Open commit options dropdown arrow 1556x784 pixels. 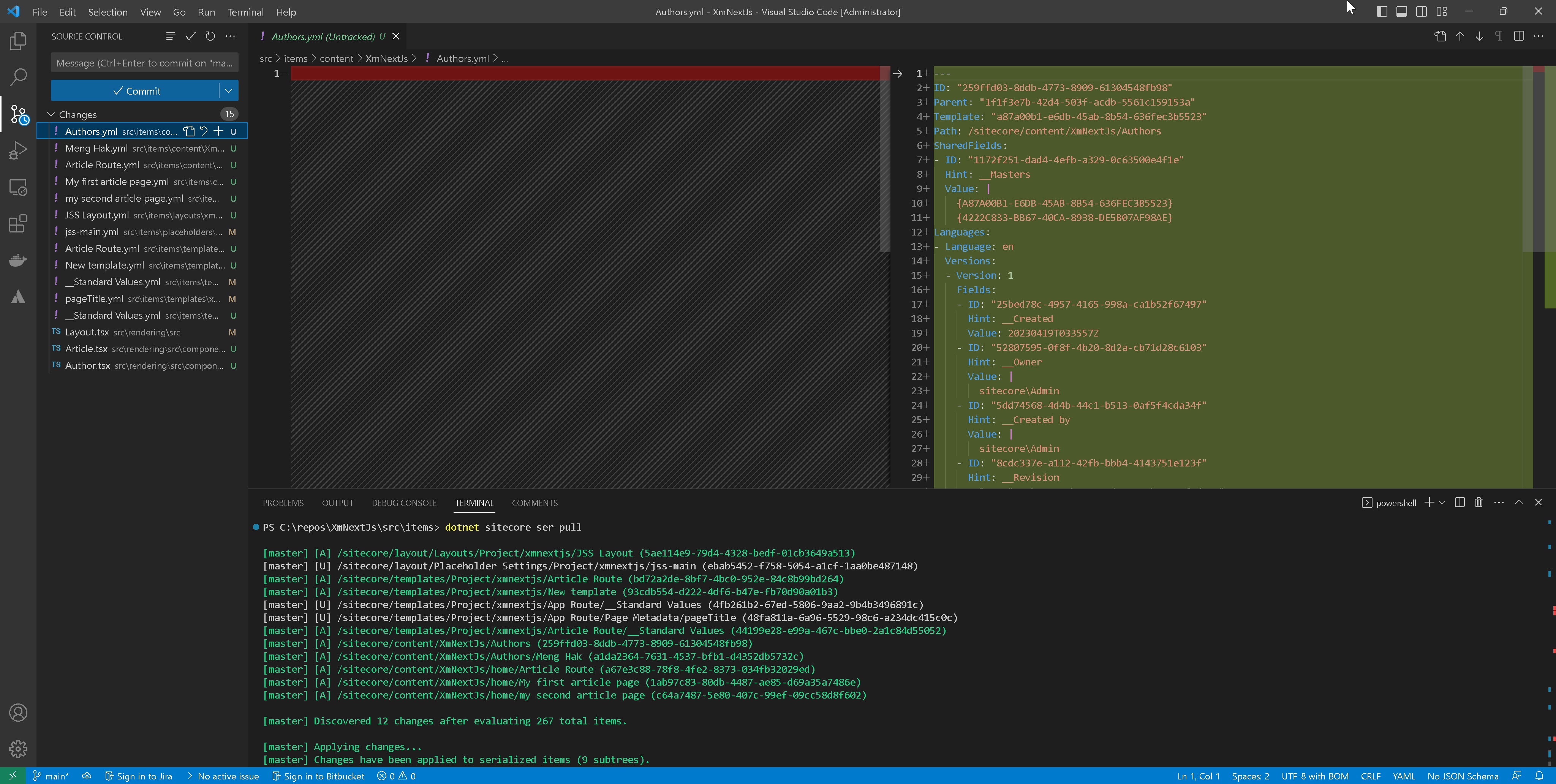(228, 91)
